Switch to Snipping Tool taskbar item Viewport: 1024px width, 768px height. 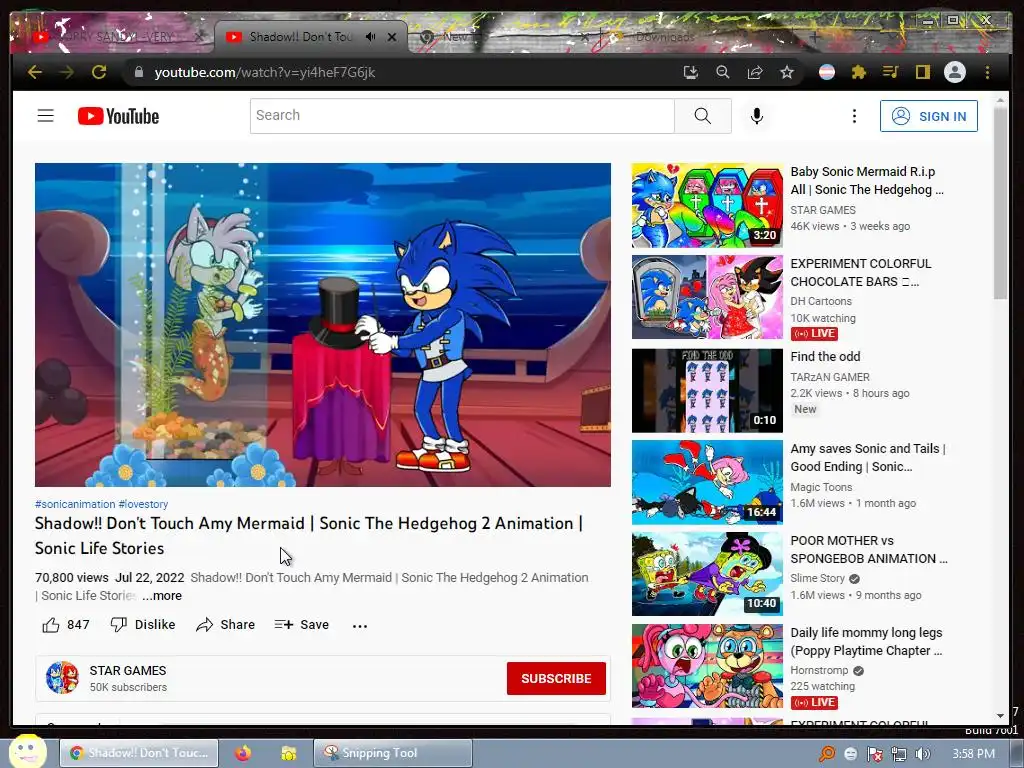pos(392,753)
